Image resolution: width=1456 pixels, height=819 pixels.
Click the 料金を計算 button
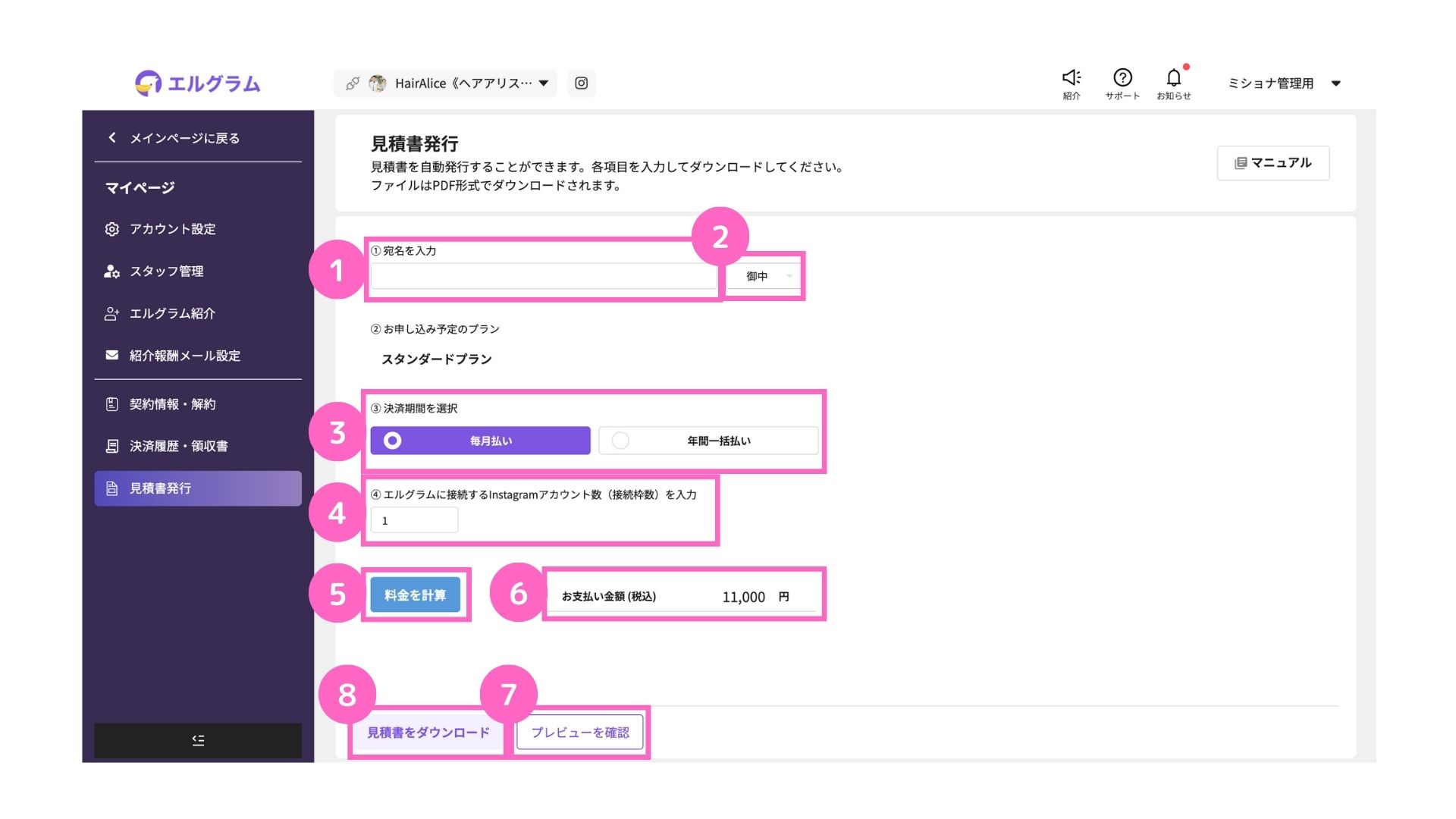click(x=415, y=595)
